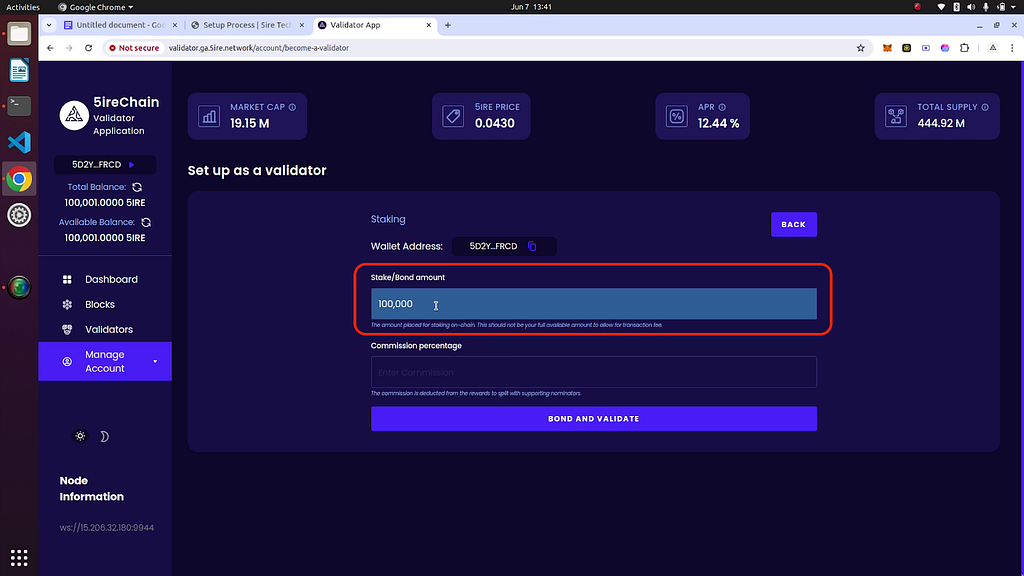Open the tab search dropdown
This screenshot has height=576, width=1024.
(x=49, y=25)
